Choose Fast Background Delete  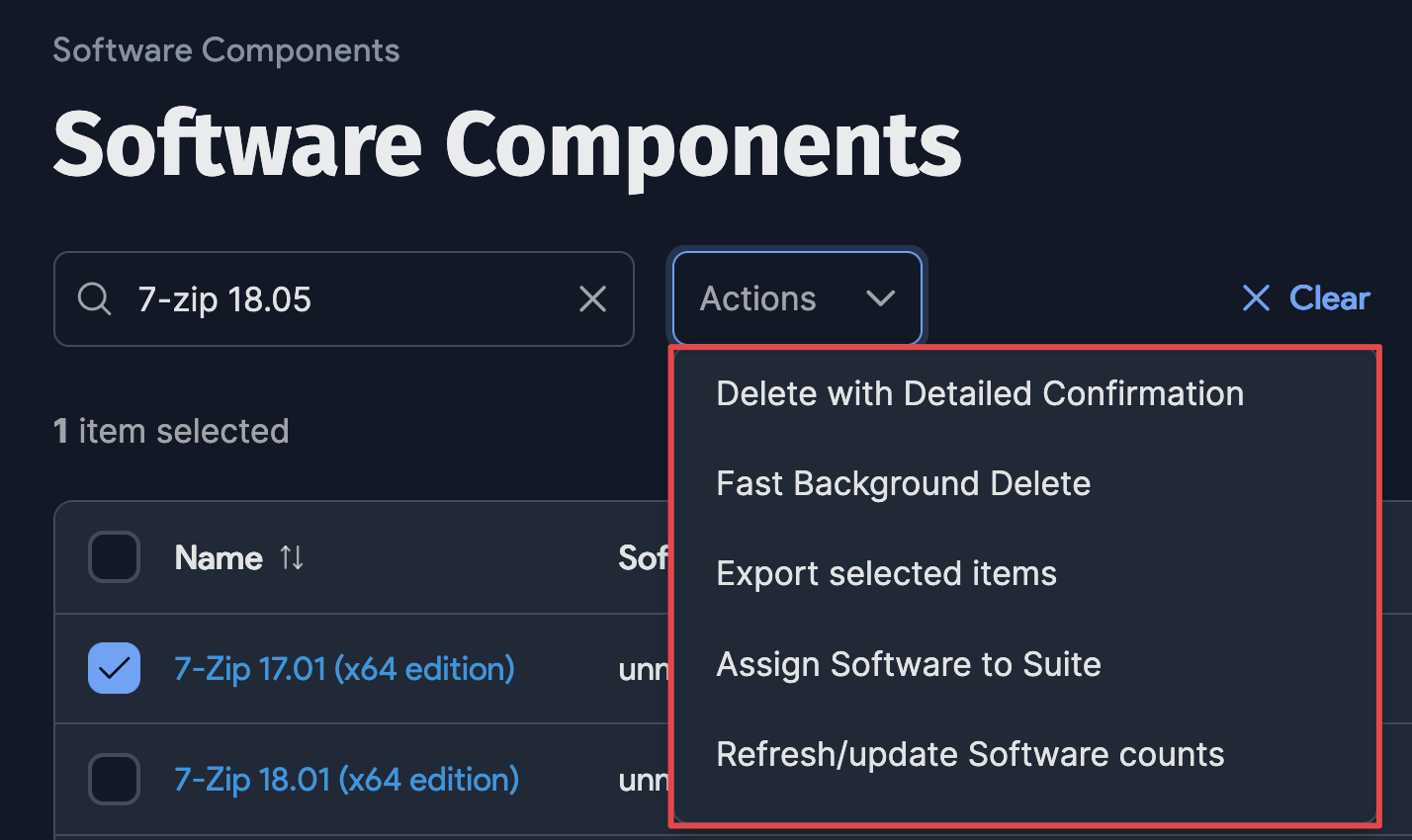click(903, 483)
